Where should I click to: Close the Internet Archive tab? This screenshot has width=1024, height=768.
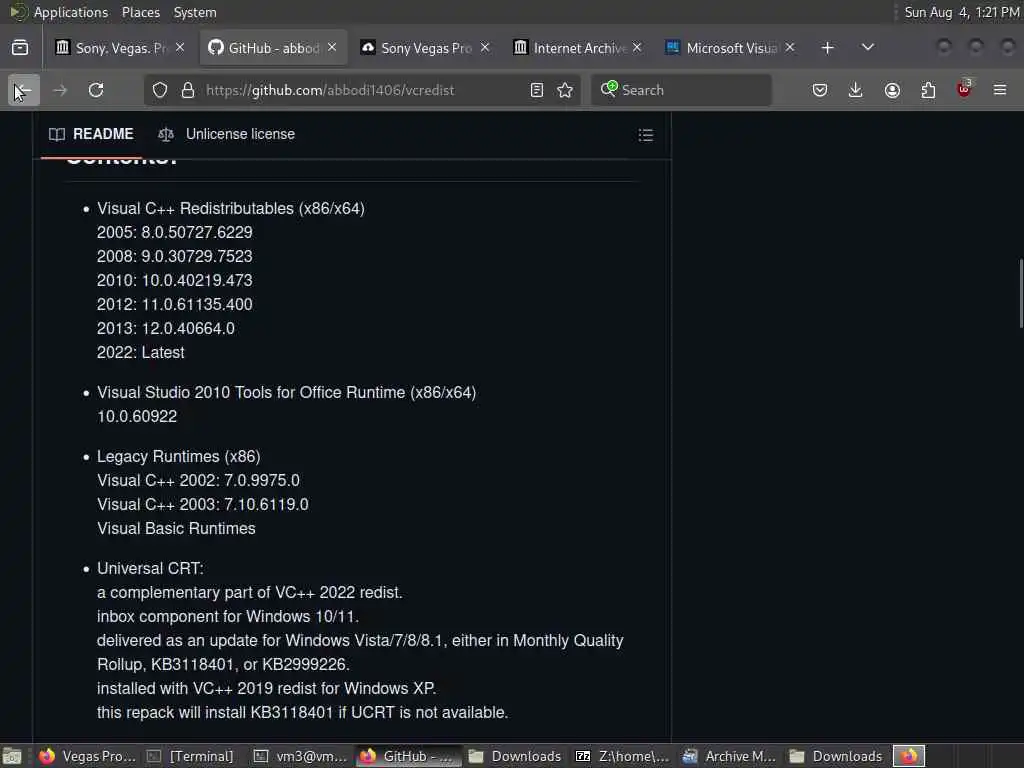(637, 48)
